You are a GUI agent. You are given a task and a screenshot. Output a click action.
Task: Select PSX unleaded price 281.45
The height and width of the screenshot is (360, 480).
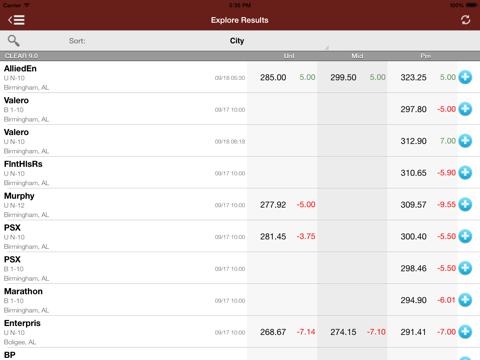coord(273,236)
